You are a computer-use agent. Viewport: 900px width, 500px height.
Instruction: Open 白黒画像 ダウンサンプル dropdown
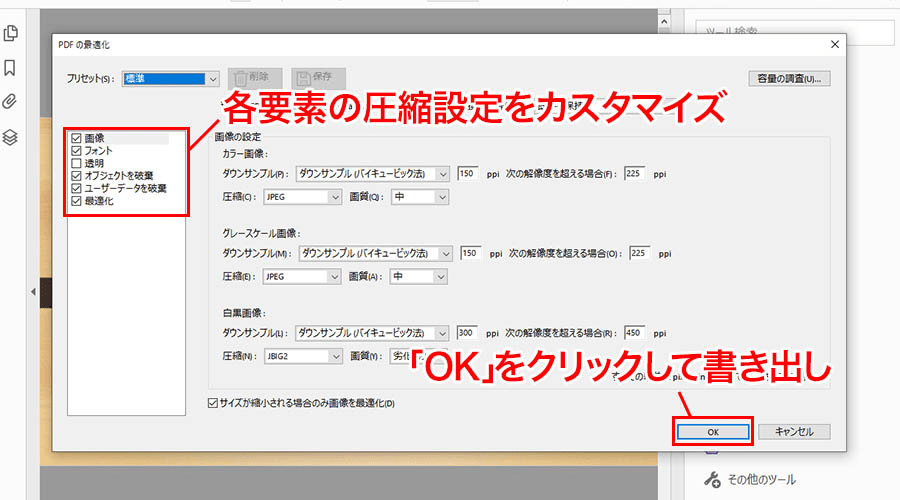372,333
